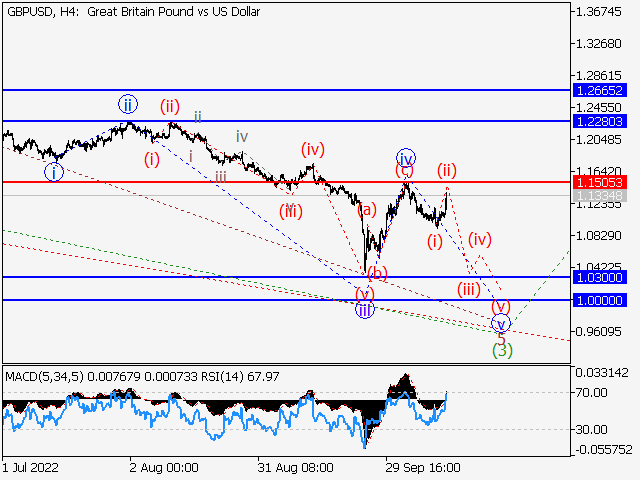Select the blue circled wave ii label
Viewport: 640px width, 480px height.
click(128, 104)
